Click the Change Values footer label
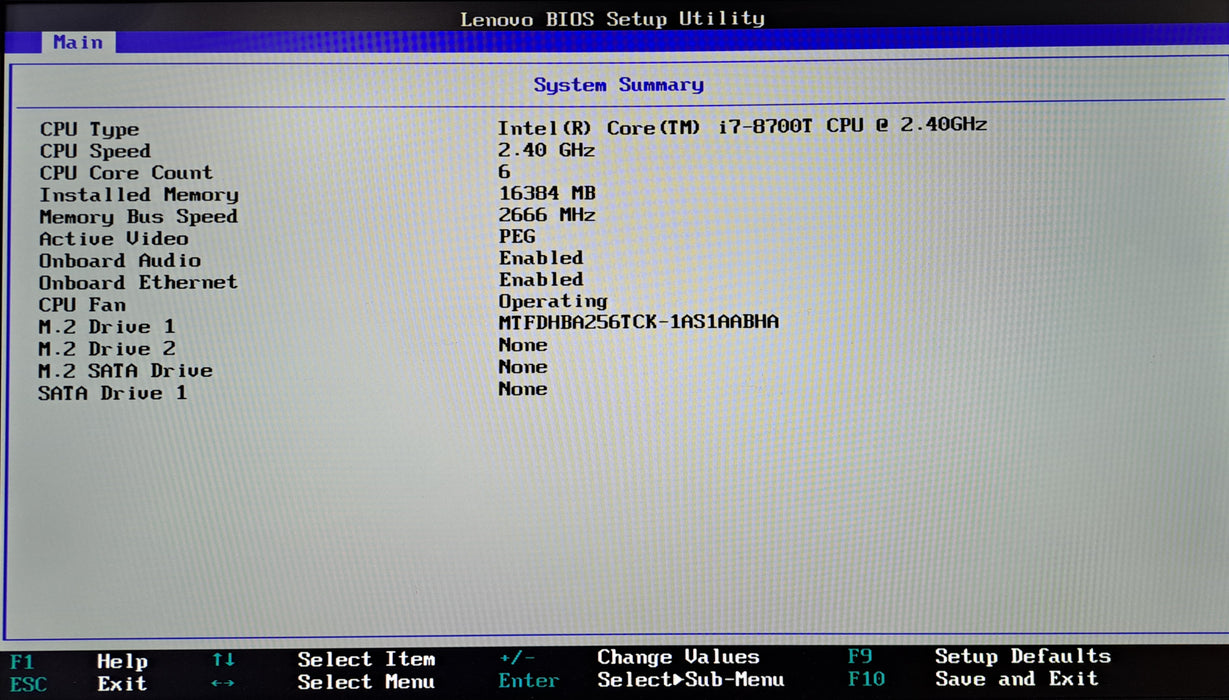This screenshot has width=1229, height=700. 678,657
